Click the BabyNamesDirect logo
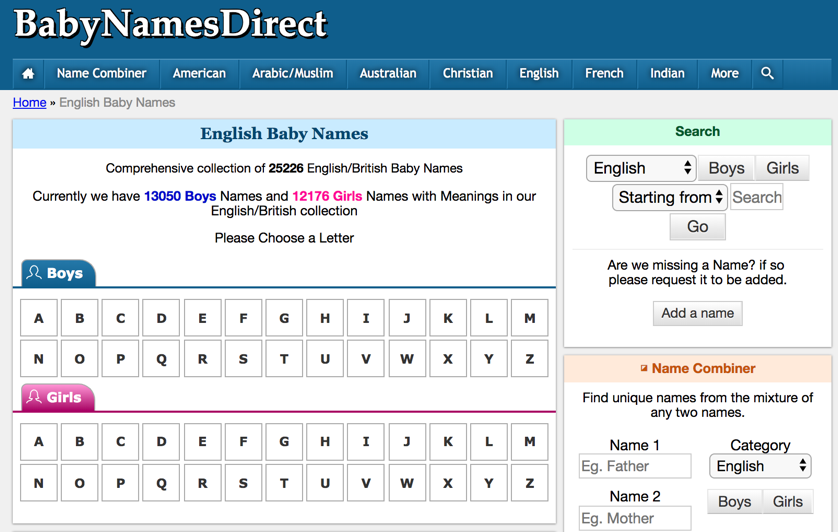 tap(170, 25)
